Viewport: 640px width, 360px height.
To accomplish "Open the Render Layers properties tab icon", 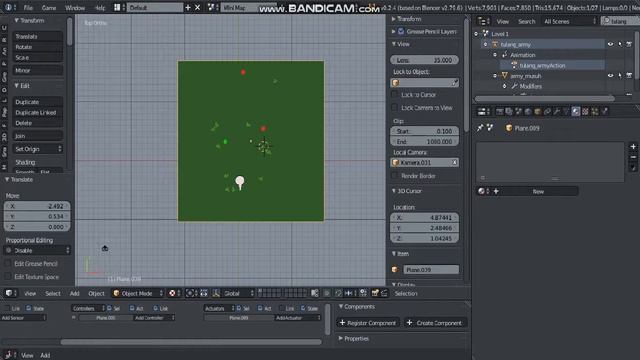I will coord(509,111).
